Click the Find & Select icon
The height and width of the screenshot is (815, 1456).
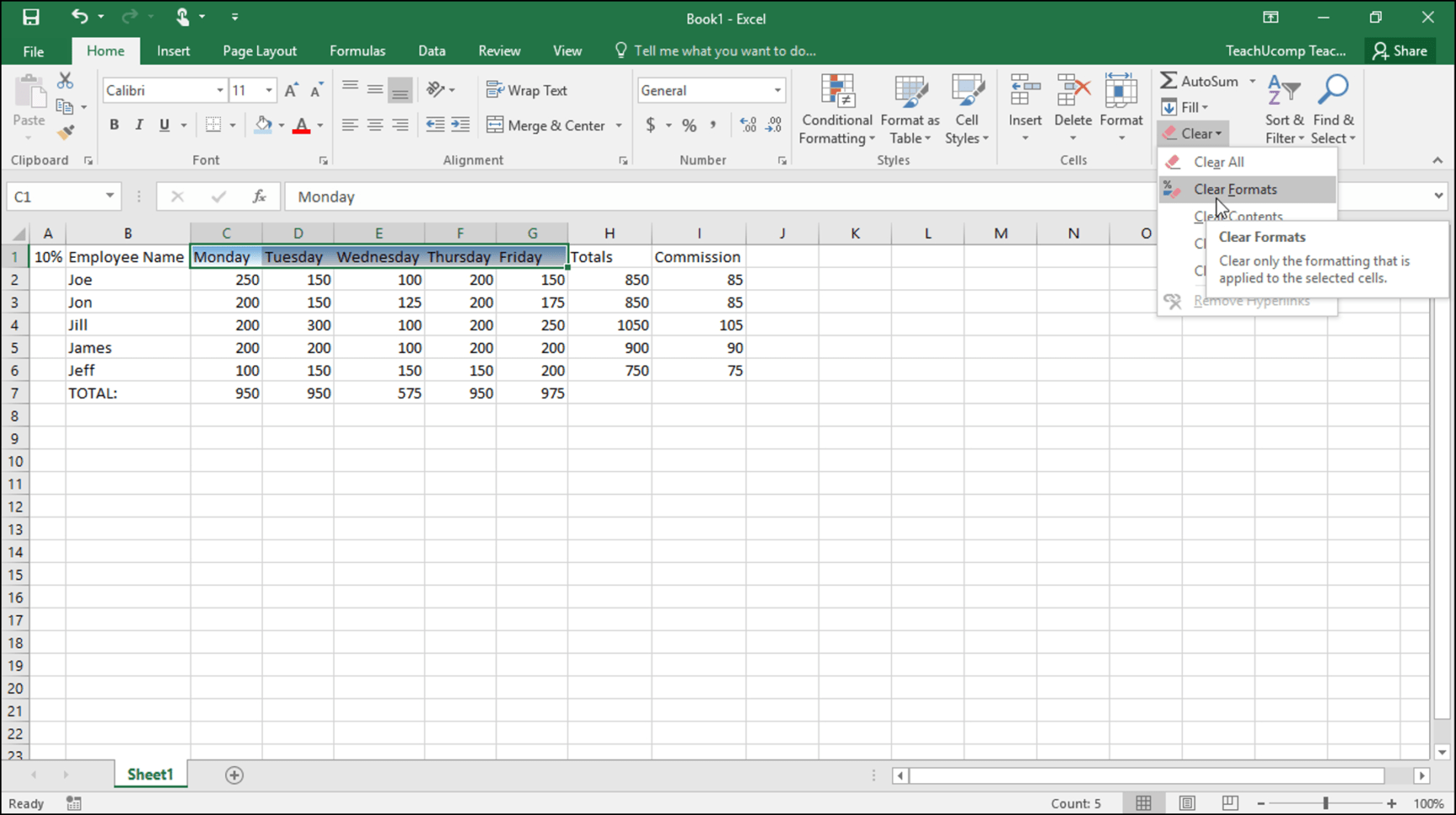(x=1332, y=109)
